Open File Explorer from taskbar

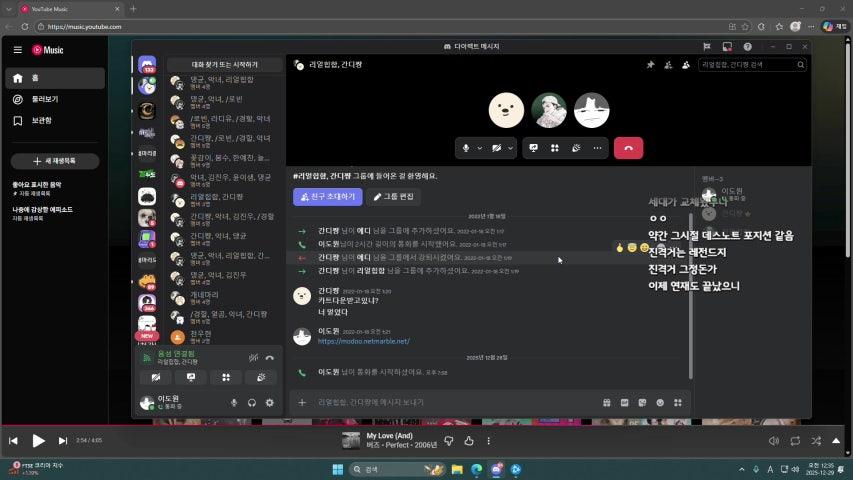coord(457,469)
